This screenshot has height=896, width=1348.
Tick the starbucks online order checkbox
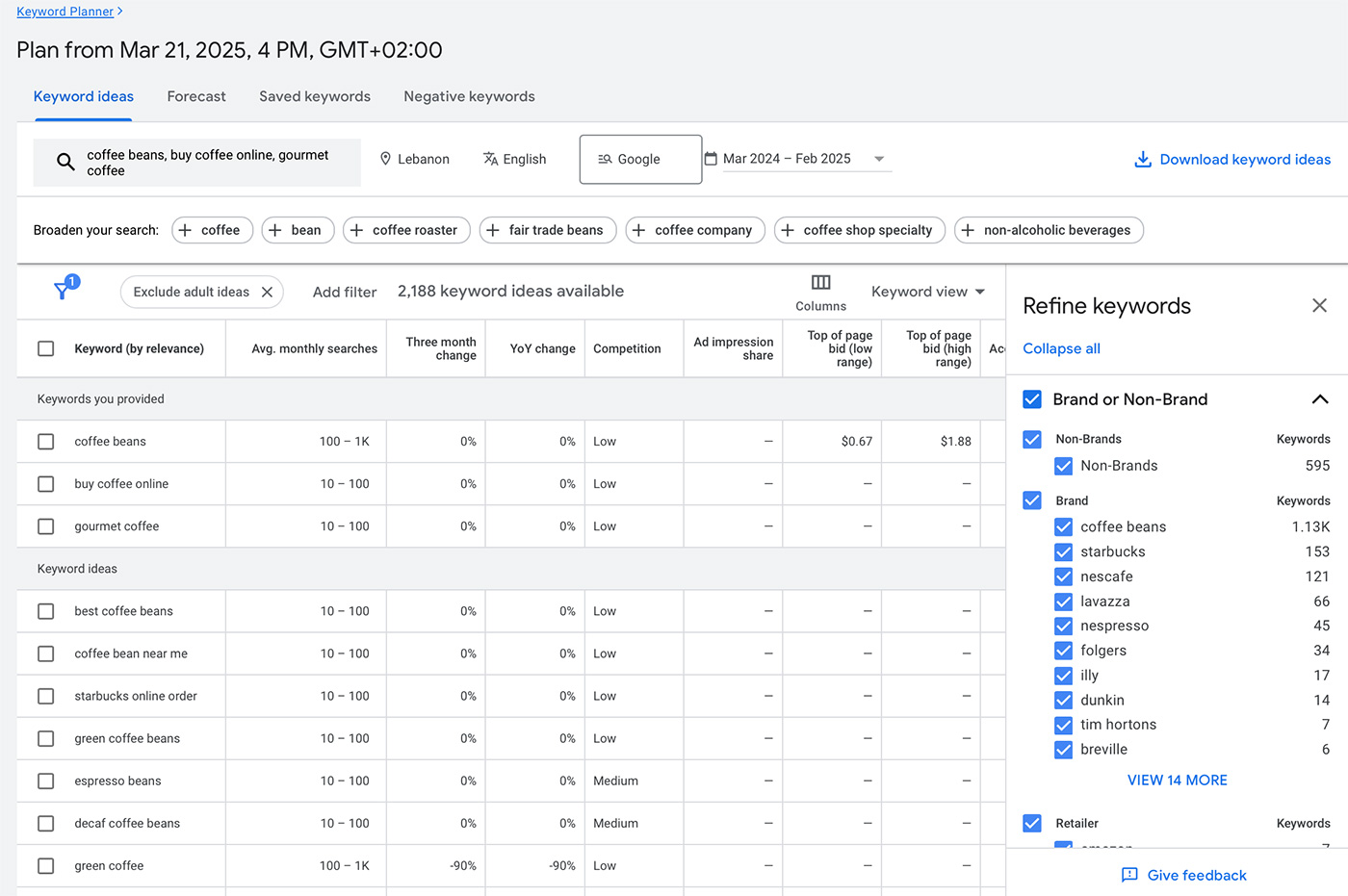[45, 696]
